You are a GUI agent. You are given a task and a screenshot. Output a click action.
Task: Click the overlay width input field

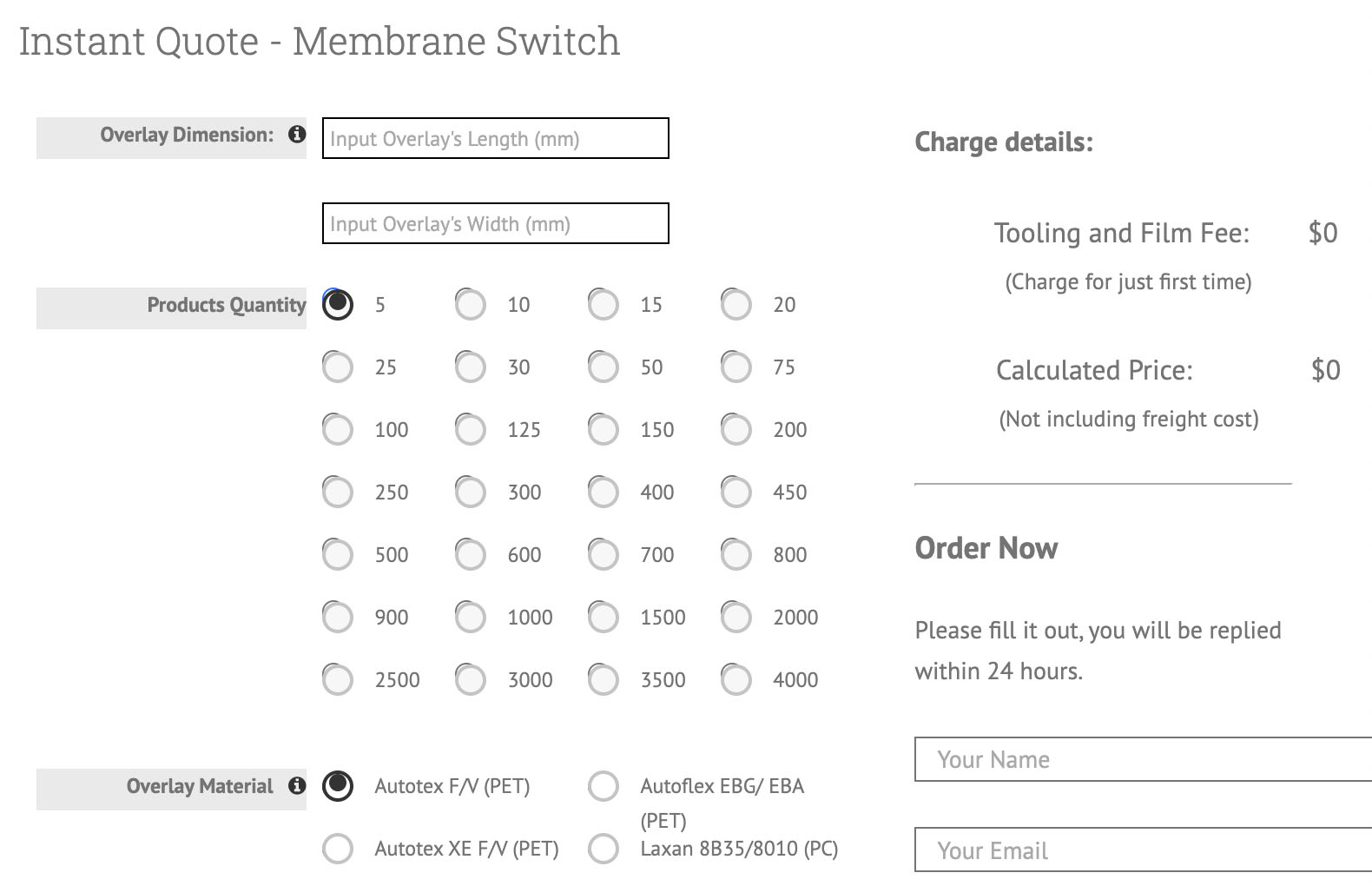click(495, 224)
